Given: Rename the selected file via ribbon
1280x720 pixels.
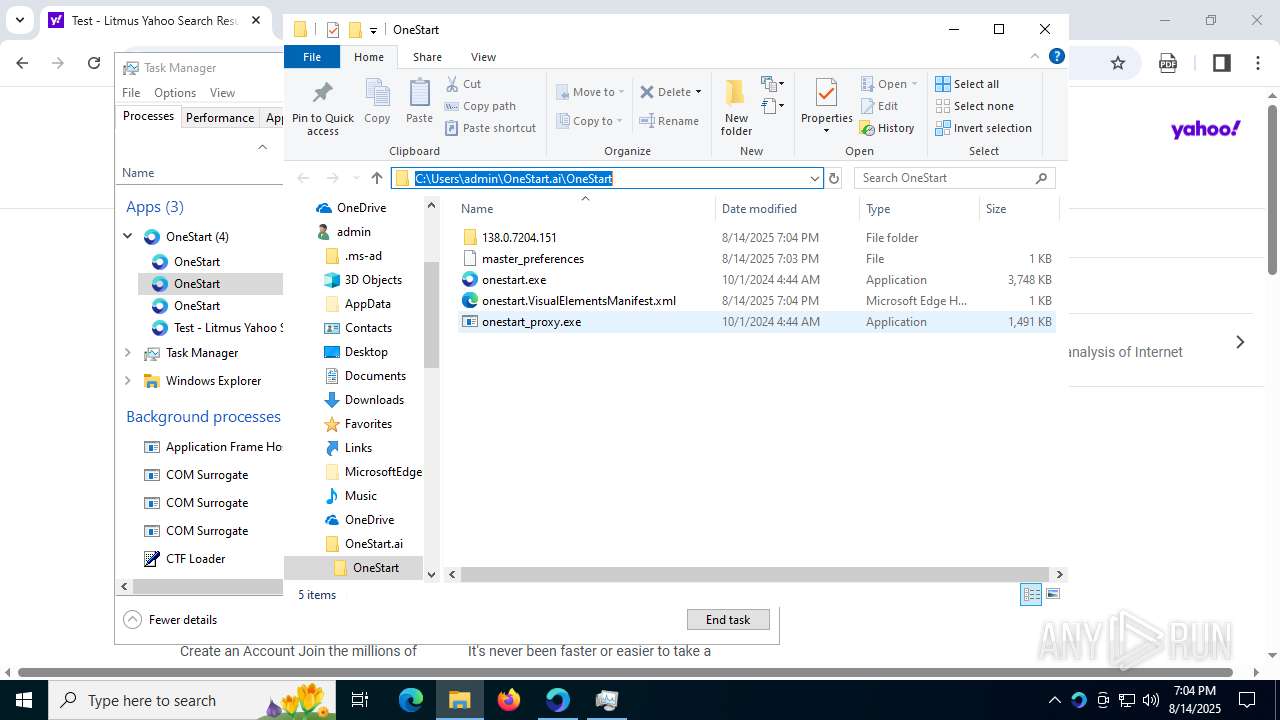Looking at the screenshot, I should pyautogui.click(x=669, y=121).
